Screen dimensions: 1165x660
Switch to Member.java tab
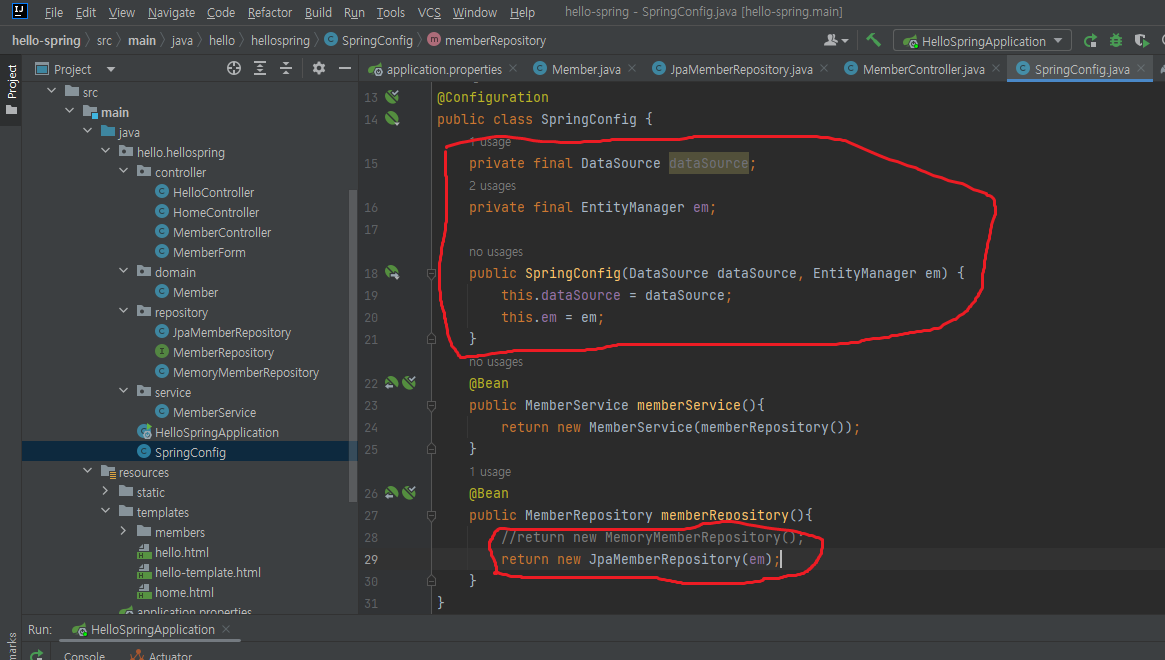click(x=585, y=69)
